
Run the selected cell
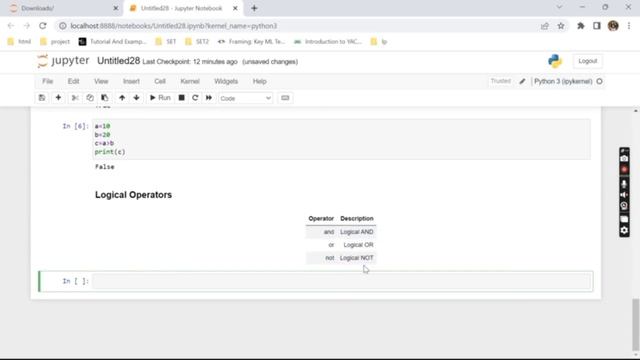point(160,98)
